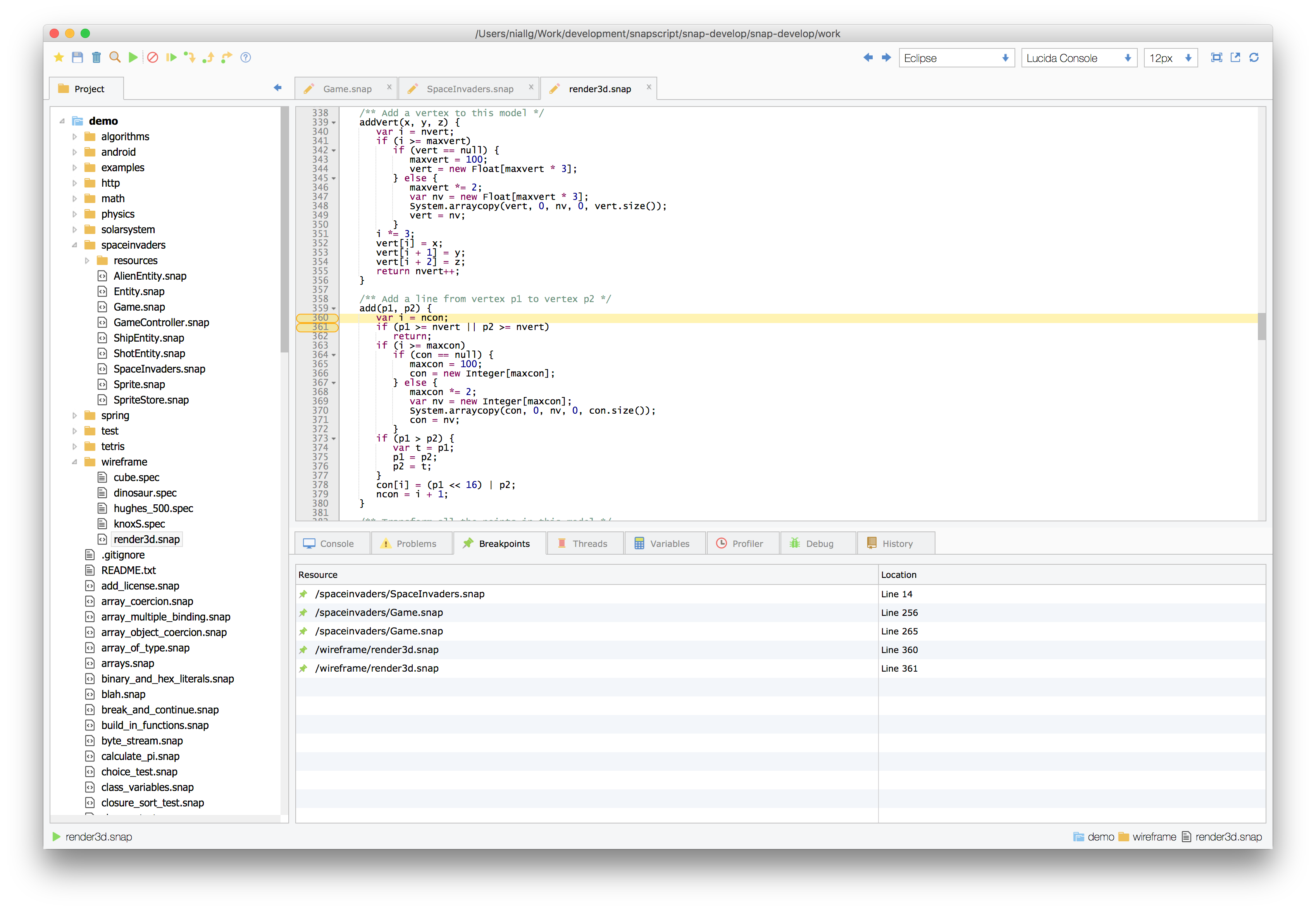
Task: Open dinosaur.spec in the wireframe folder
Action: (145, 493)
